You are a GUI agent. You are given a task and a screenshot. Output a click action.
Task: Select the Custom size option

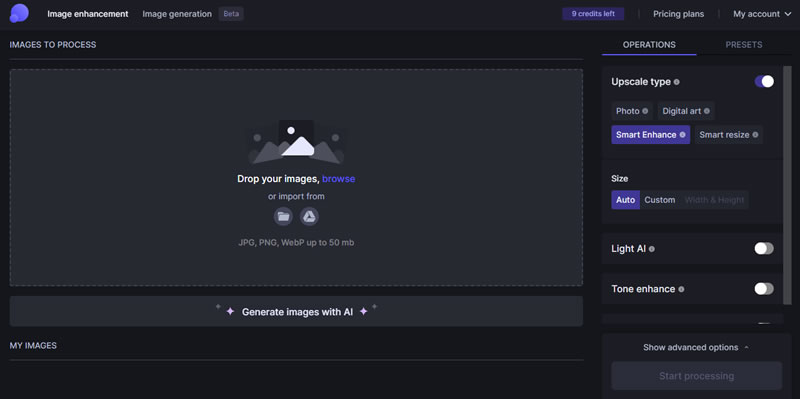click(660, 200)
